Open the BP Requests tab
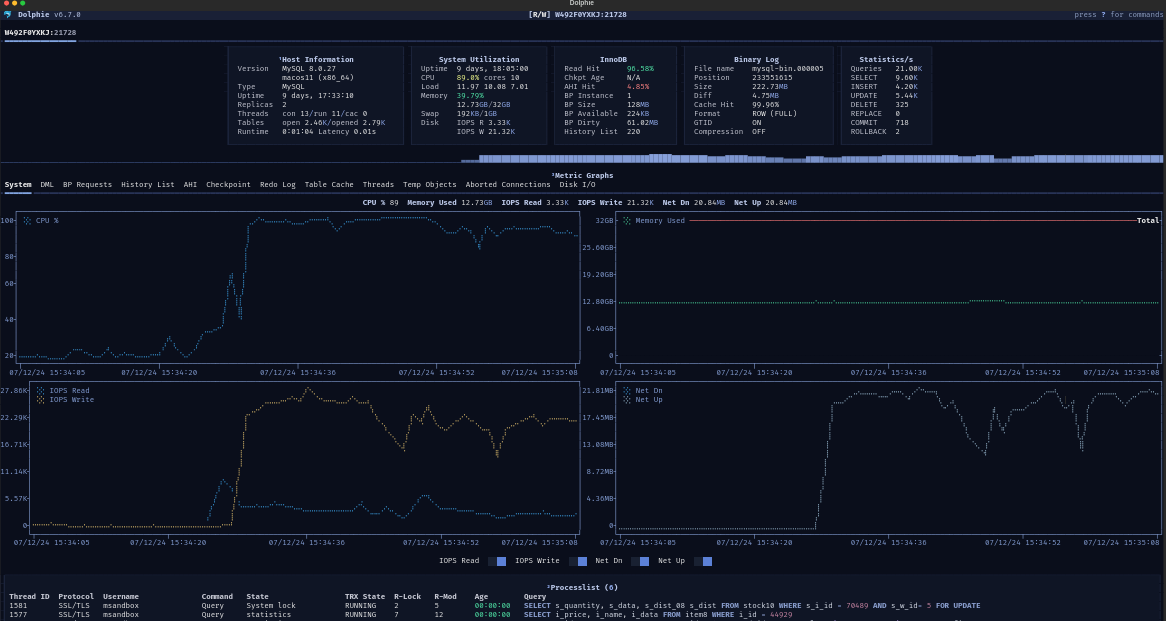Image resolution: width=1166 pixels, height=621 pixels. (x=87, y=185)
